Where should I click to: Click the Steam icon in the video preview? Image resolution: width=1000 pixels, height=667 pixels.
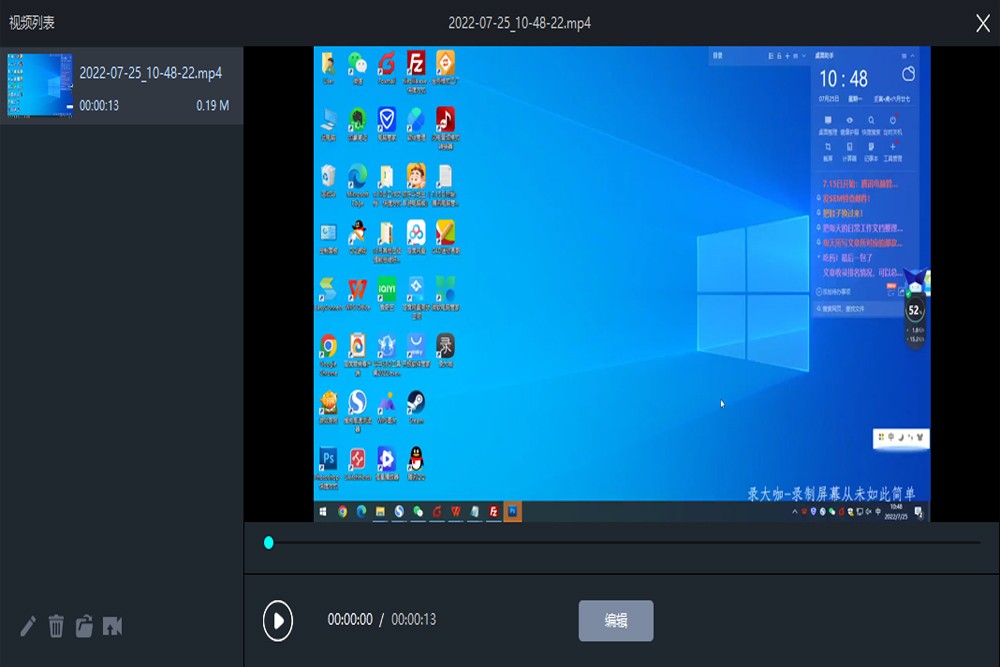(x=415, y=400)
